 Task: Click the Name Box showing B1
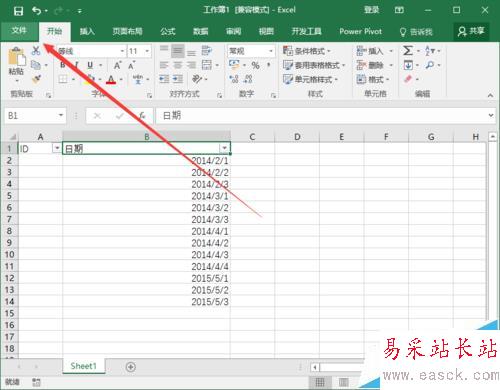point(35,116)
